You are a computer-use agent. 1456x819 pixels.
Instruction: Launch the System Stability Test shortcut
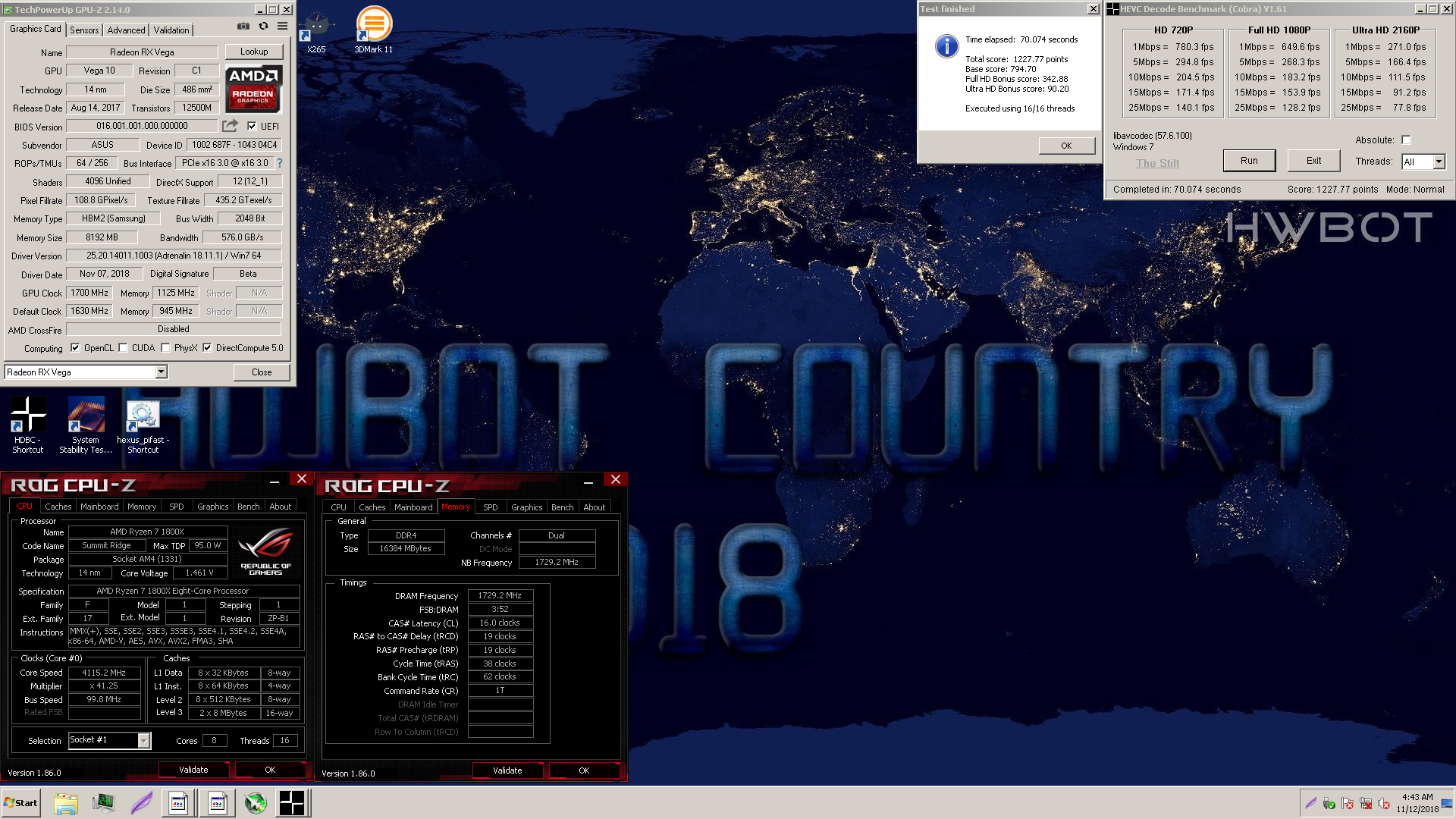point(86,425)
